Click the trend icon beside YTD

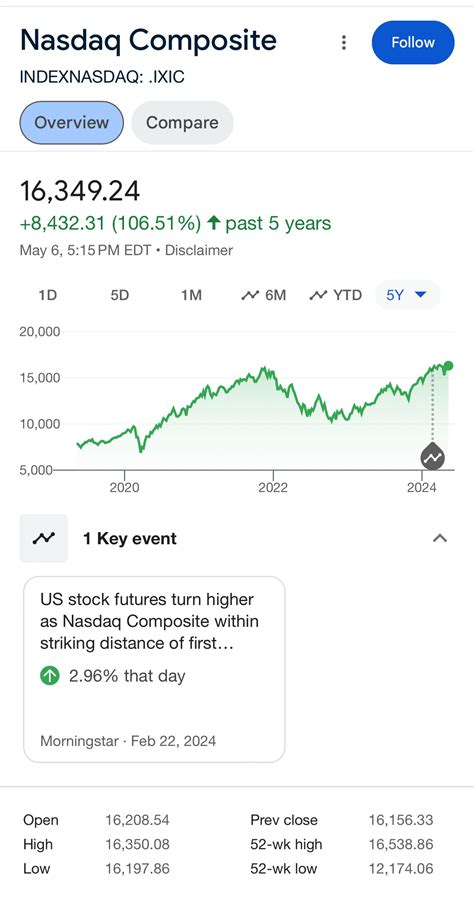pyautogui.click(x=317, y=295)
